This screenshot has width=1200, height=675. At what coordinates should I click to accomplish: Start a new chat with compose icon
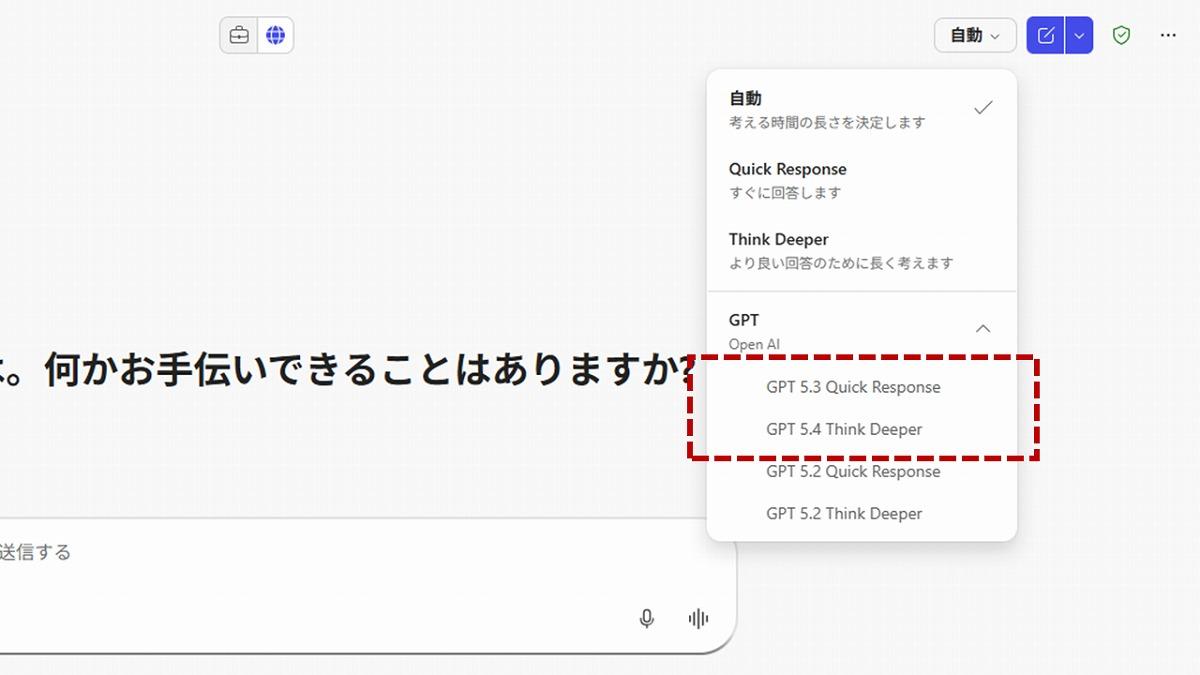pyautogui.click(x=1046, y=36)
